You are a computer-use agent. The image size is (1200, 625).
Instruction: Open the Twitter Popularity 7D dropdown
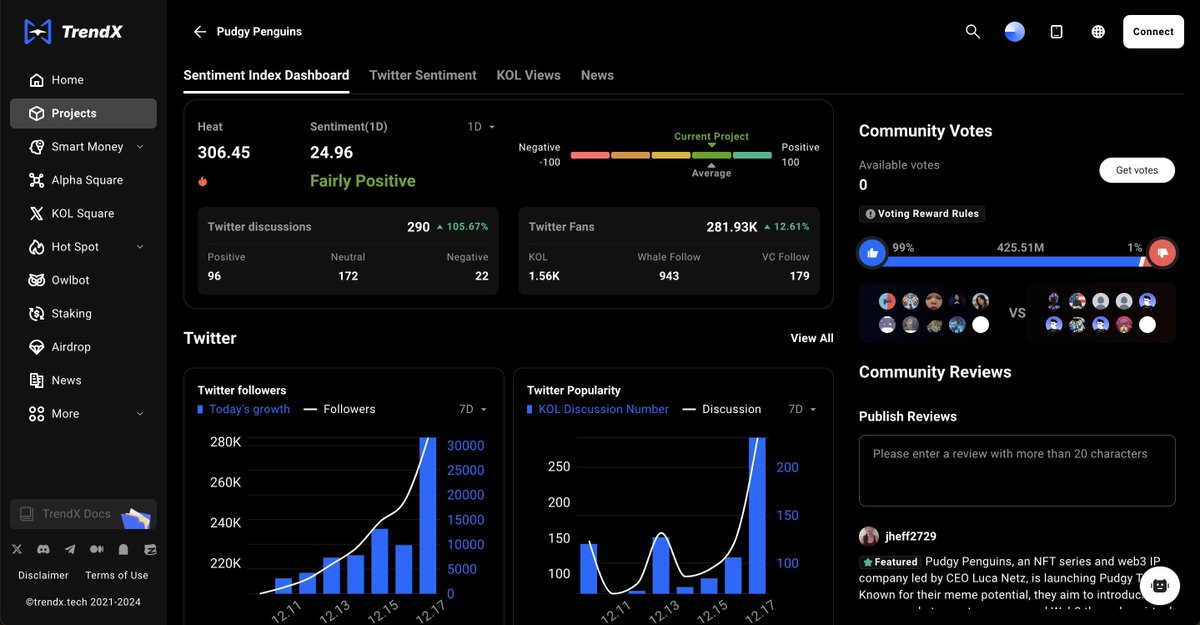pyautogui.click(x=803, y=409)
